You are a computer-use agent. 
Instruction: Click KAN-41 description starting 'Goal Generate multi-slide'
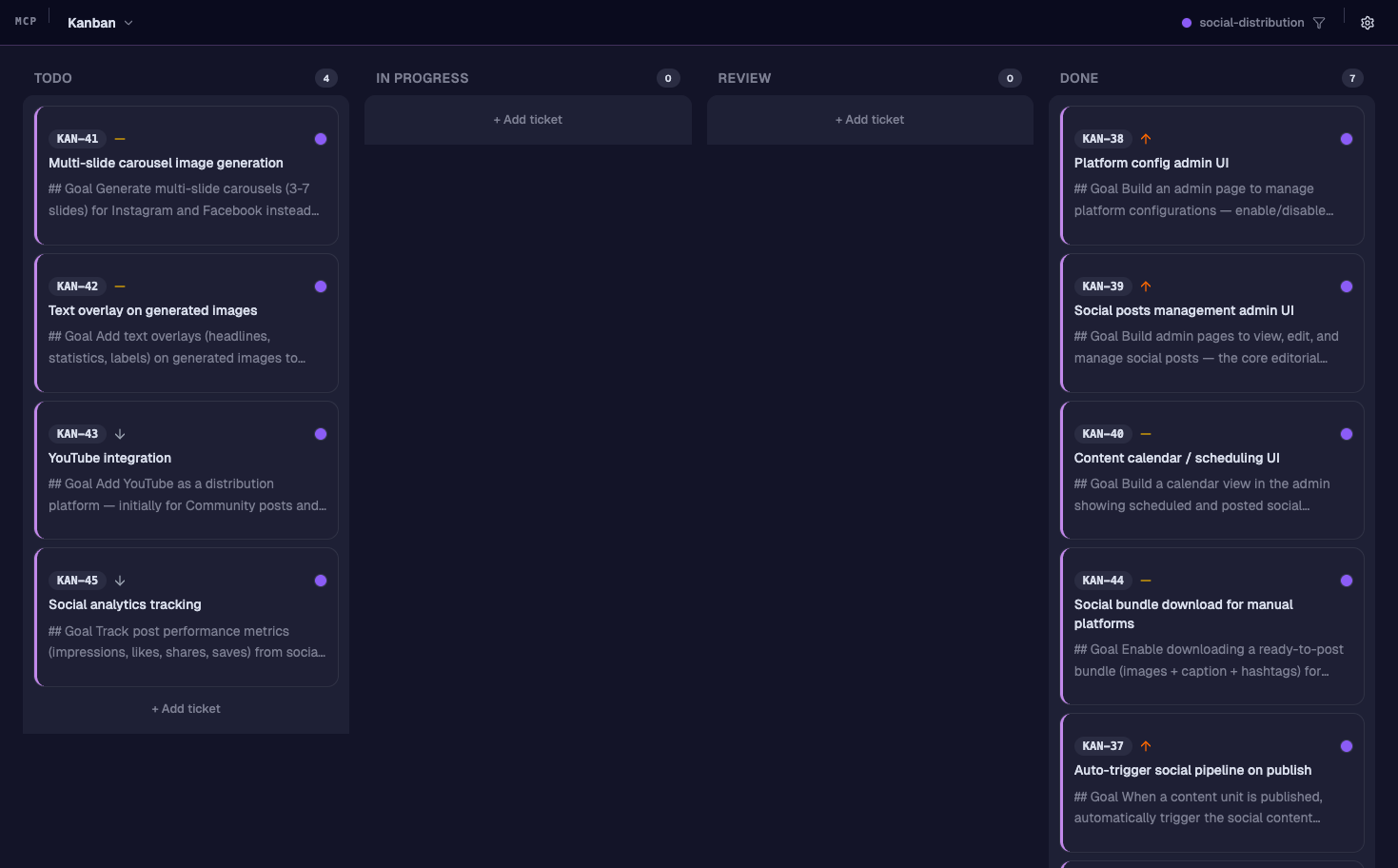pos(184,200)
